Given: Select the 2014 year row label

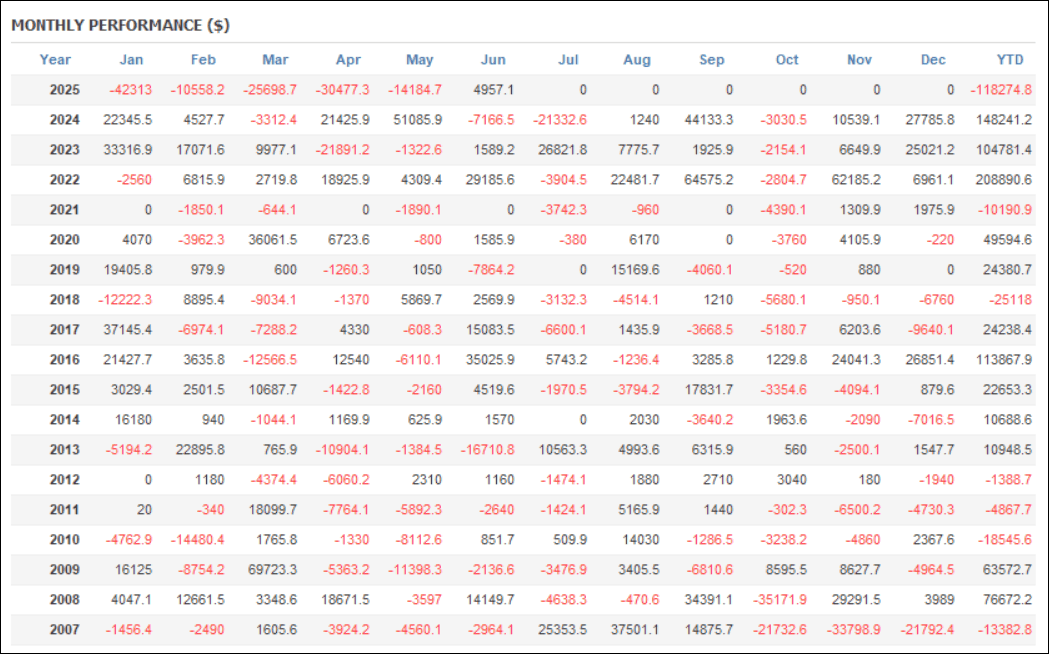Looking at the screenshot, I should tap(64, 420).
